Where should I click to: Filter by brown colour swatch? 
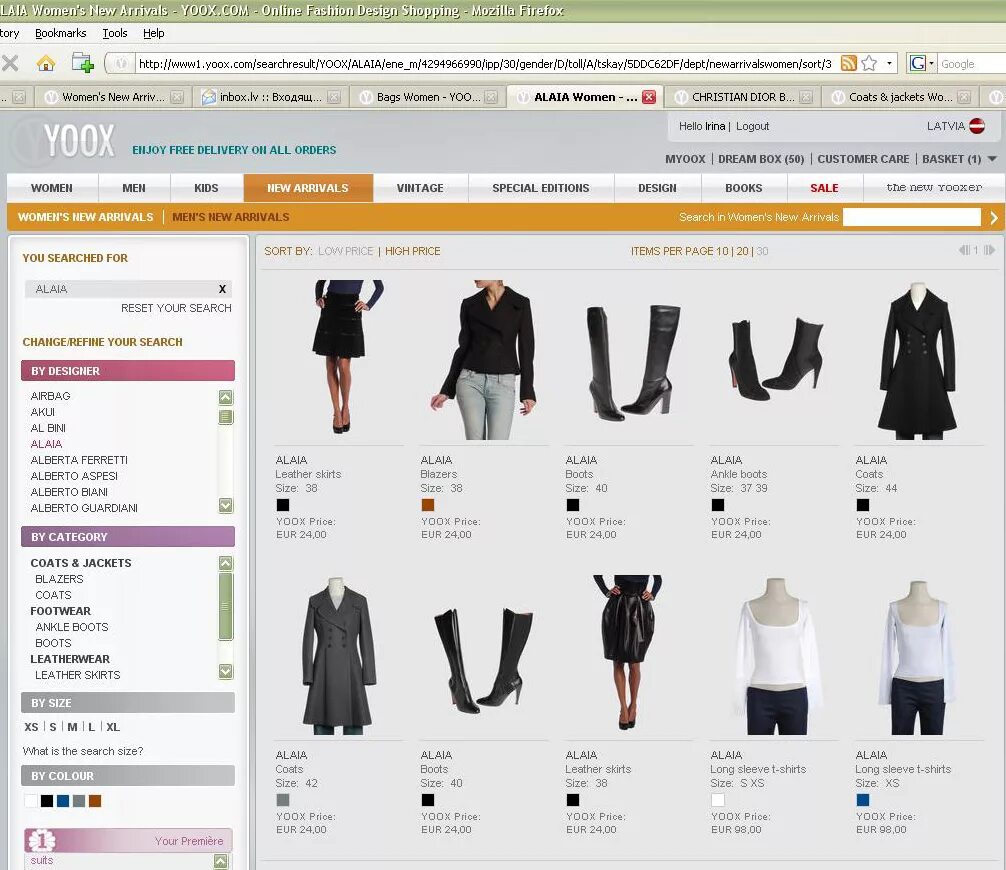95,801
